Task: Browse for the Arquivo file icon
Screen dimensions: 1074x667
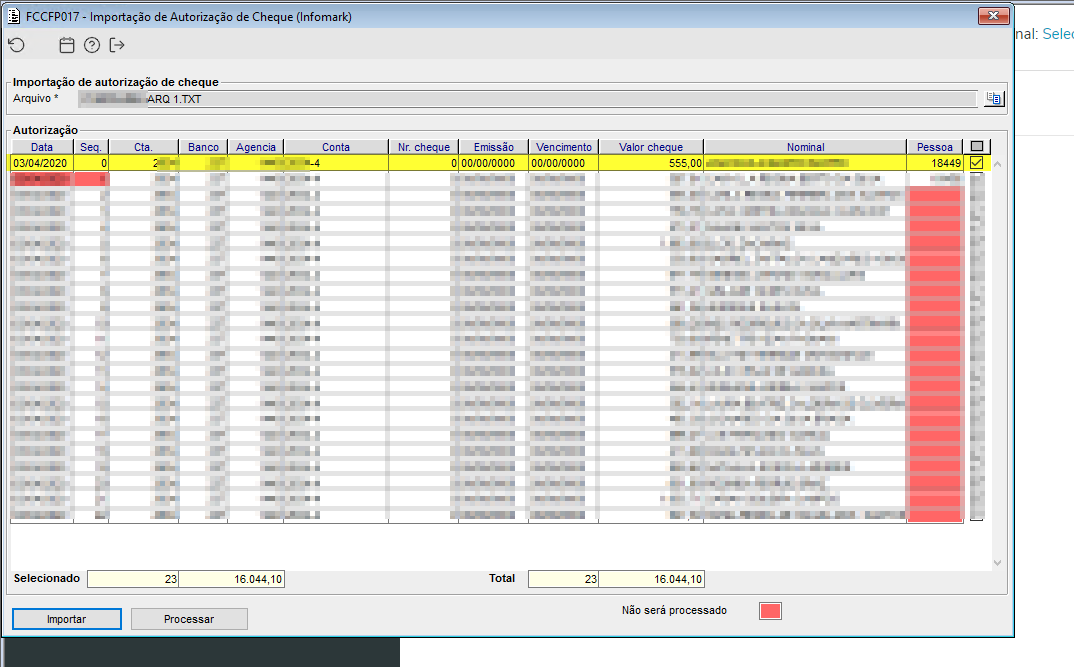Action: pos(994,99)
